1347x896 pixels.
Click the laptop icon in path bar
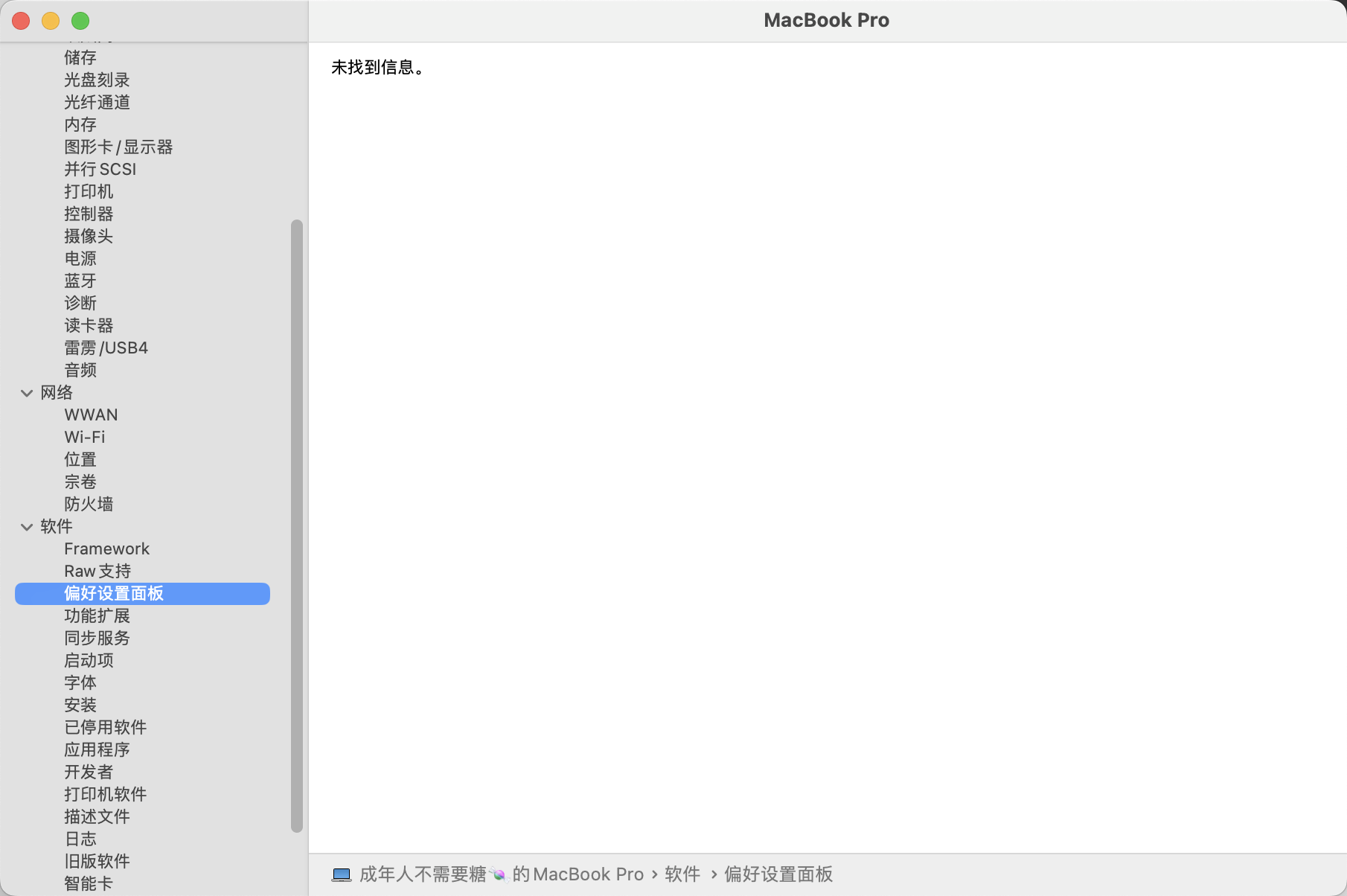[x=342, y=874]
